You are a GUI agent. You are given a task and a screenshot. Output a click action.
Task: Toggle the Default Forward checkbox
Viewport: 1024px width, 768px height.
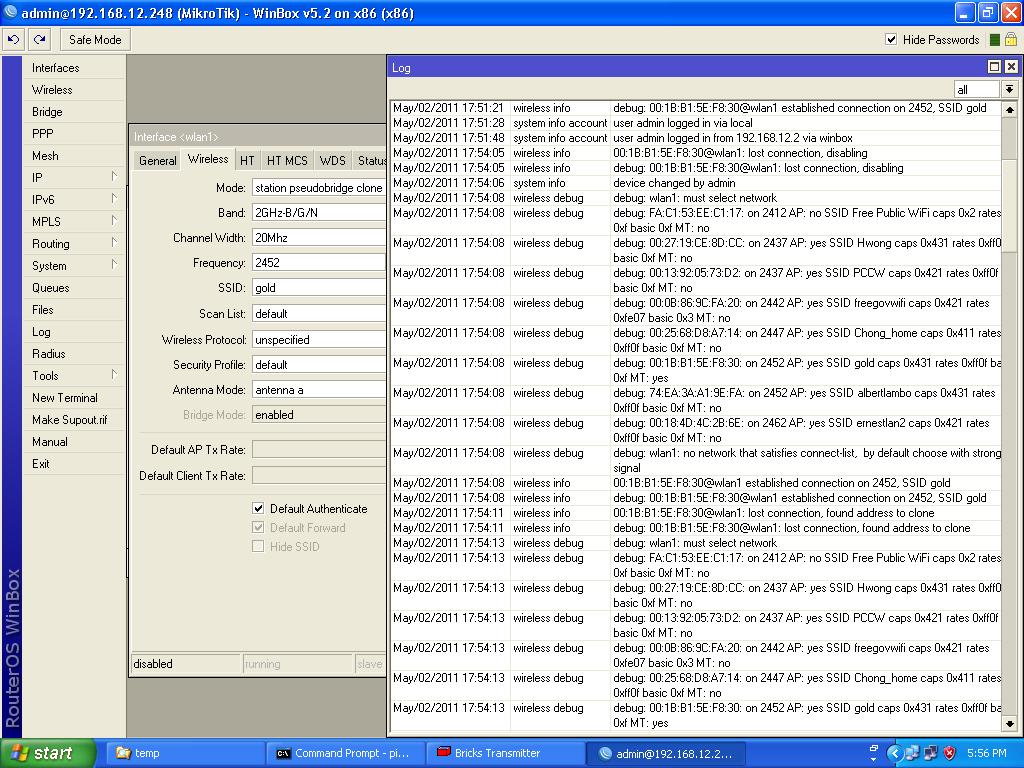(258, 527)
